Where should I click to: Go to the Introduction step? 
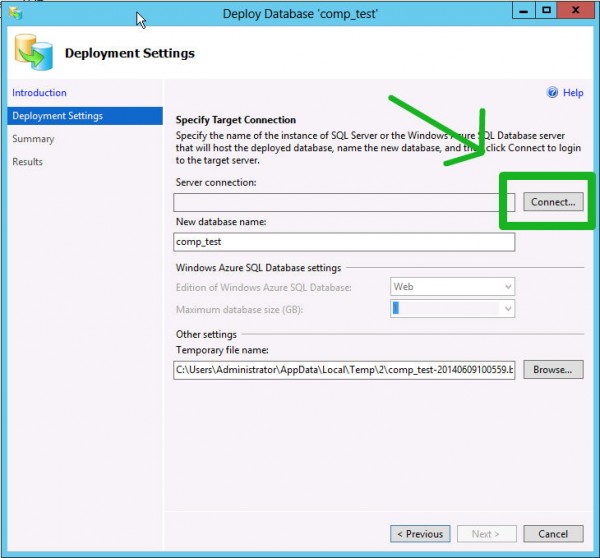click(x=39, y=93)
